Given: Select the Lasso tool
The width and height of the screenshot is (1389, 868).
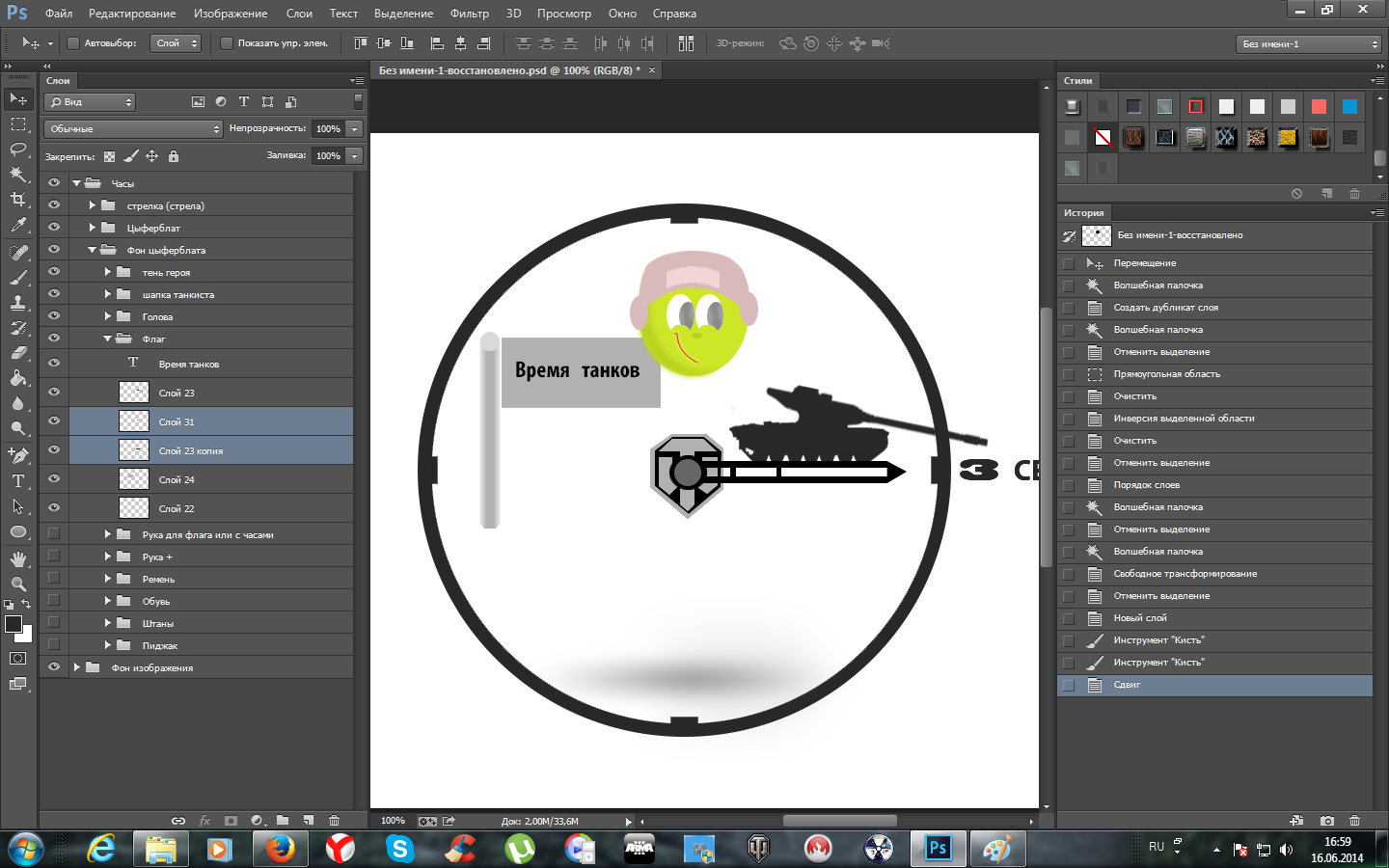Looking at the screenshot, I should pos(18,149).
